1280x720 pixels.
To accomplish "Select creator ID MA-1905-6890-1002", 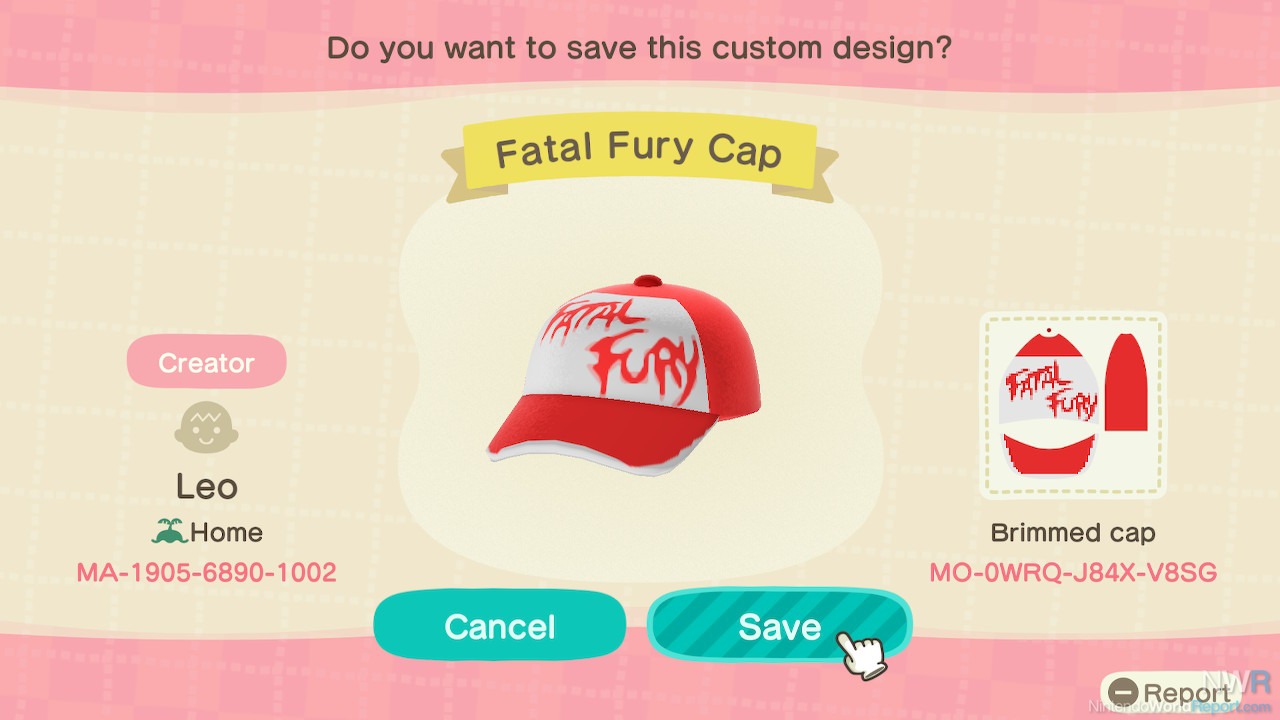I will tap(206, 572).
